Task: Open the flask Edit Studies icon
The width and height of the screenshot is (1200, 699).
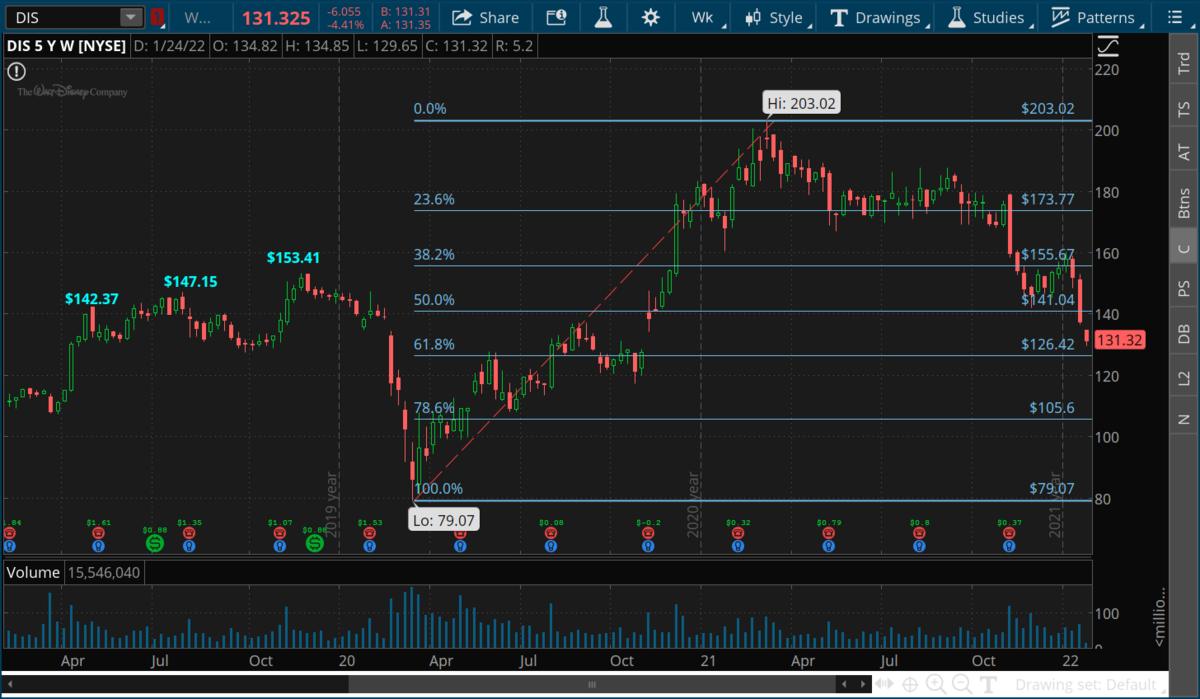Action: point(603,17)
